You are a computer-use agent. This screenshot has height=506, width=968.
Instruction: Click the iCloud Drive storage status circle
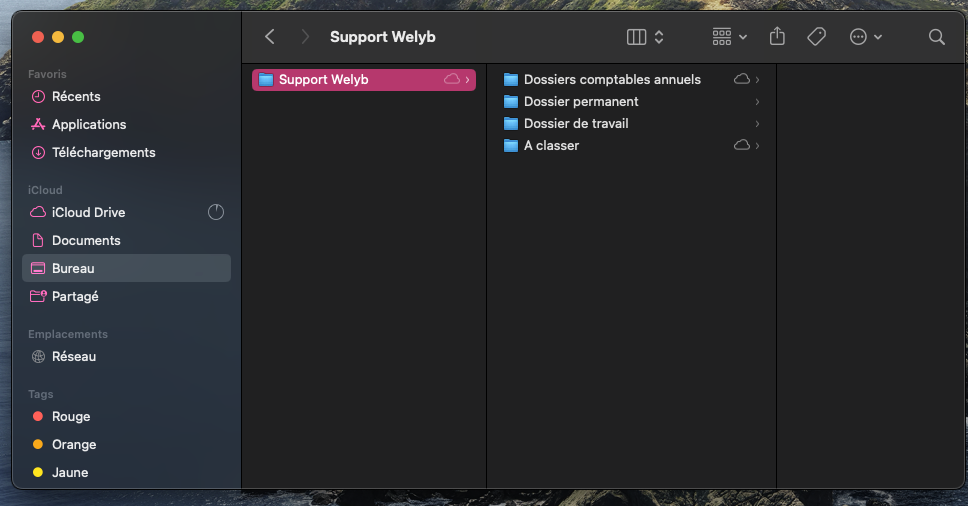(215, 212)
